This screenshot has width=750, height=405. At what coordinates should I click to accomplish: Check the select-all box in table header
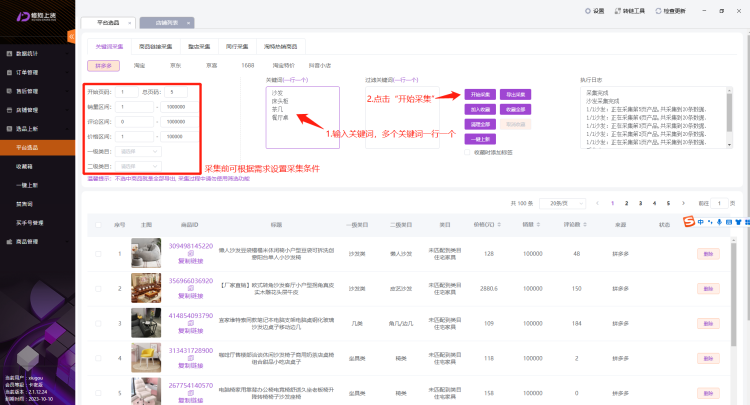click(x=98, y=225)
